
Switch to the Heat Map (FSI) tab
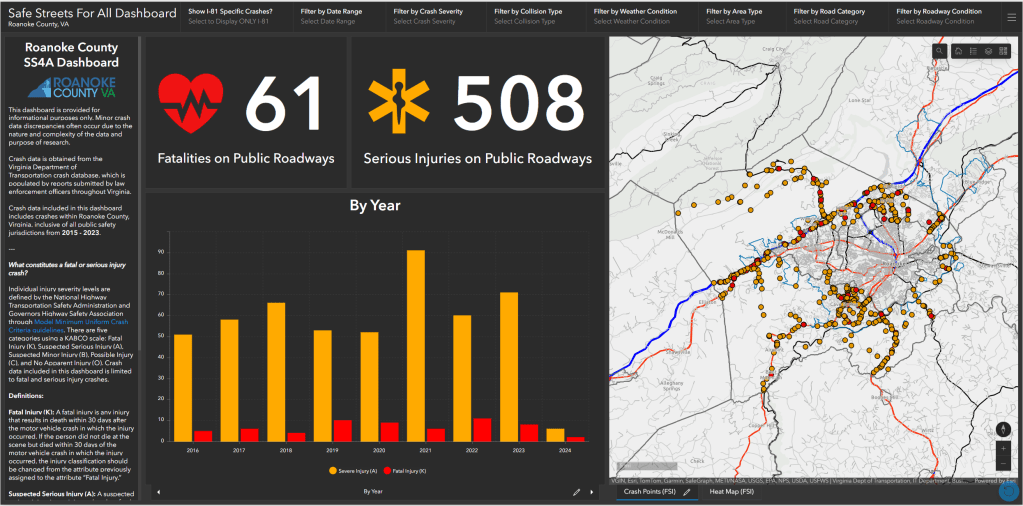pyautogui.click(x=731, y=492)
